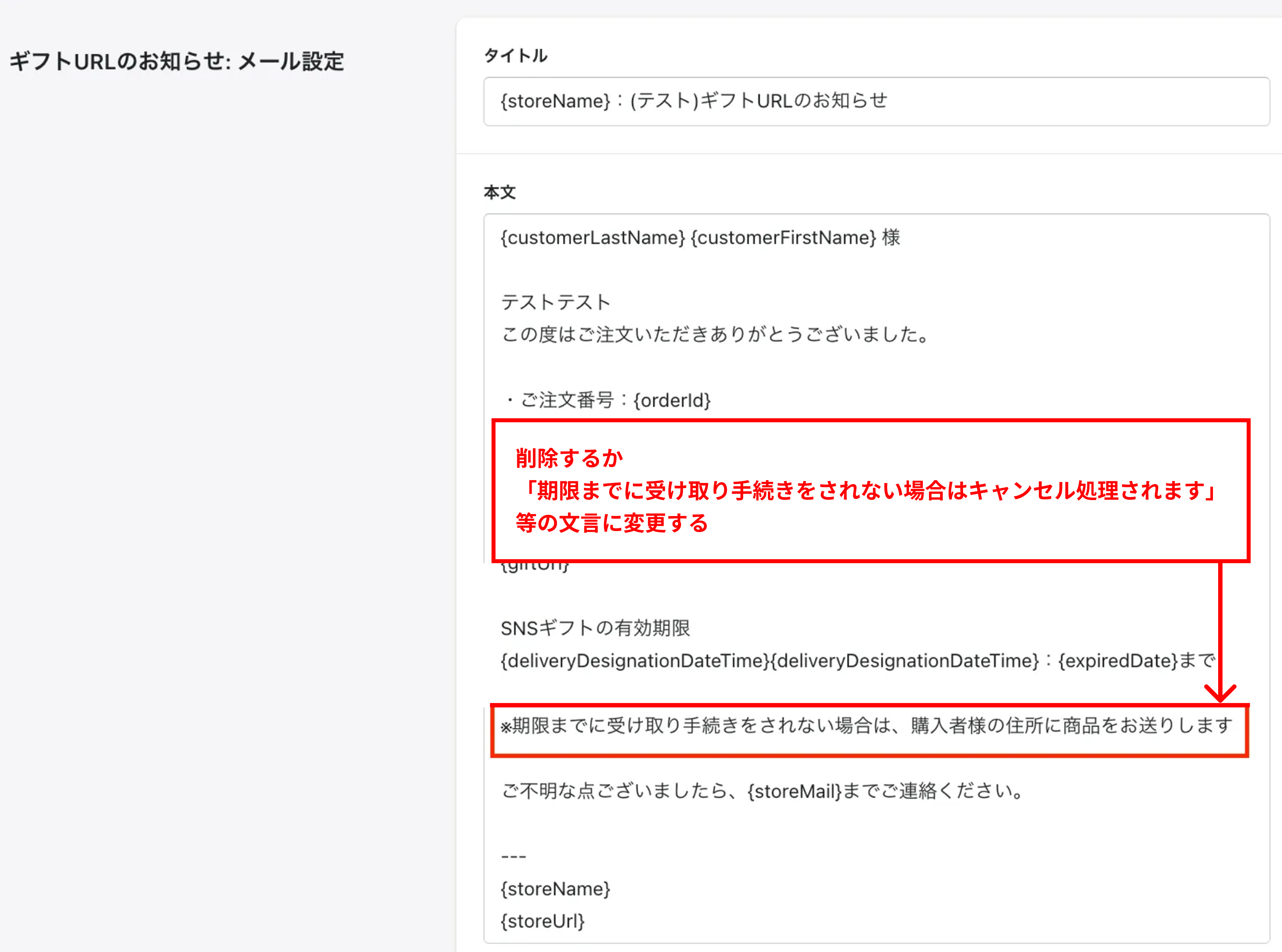Click the {storeName} line in signature
This screenshot has width=1282, height=952.
click(x=555, y=889)
